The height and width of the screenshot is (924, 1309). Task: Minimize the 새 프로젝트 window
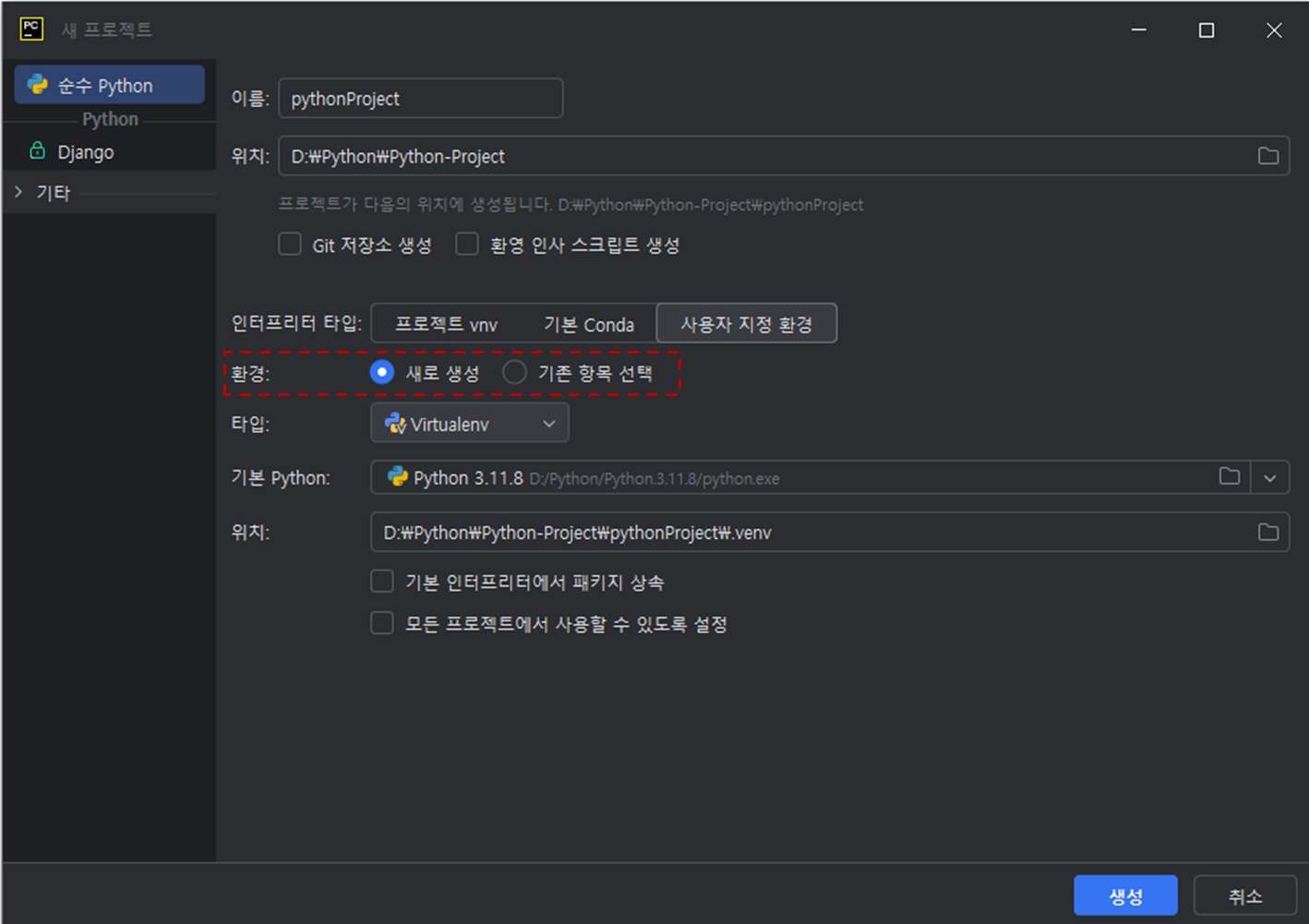[1139, 30]
